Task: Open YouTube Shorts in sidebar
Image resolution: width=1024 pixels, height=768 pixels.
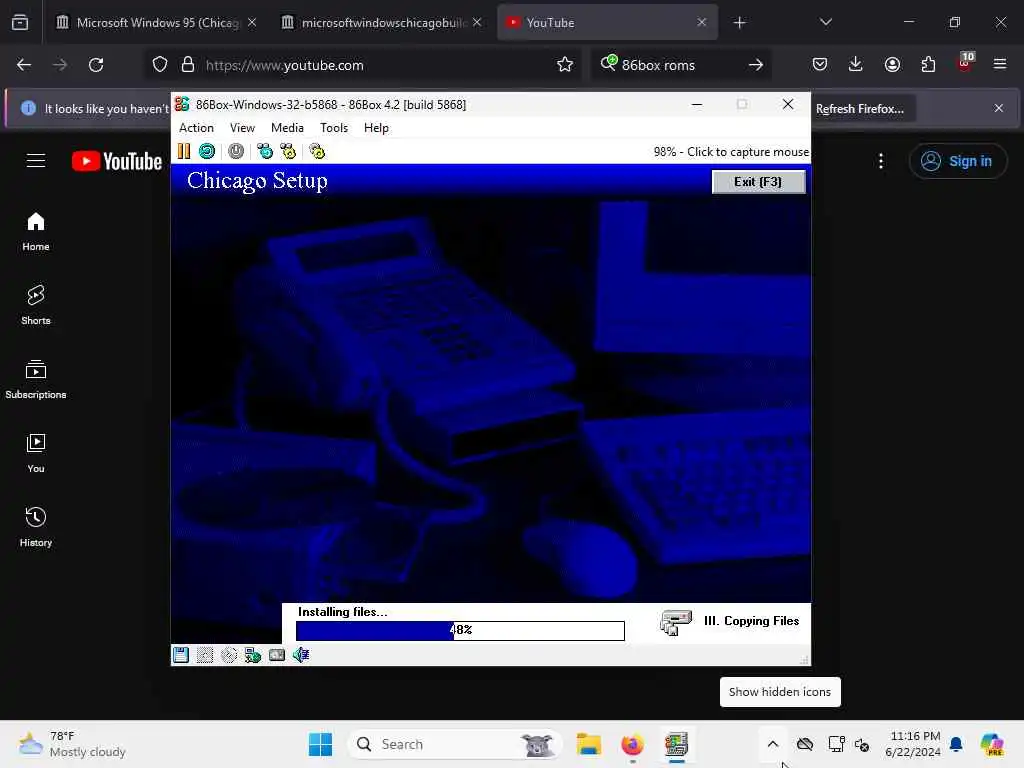Action: pyautogui.click(x=36, y=305)
